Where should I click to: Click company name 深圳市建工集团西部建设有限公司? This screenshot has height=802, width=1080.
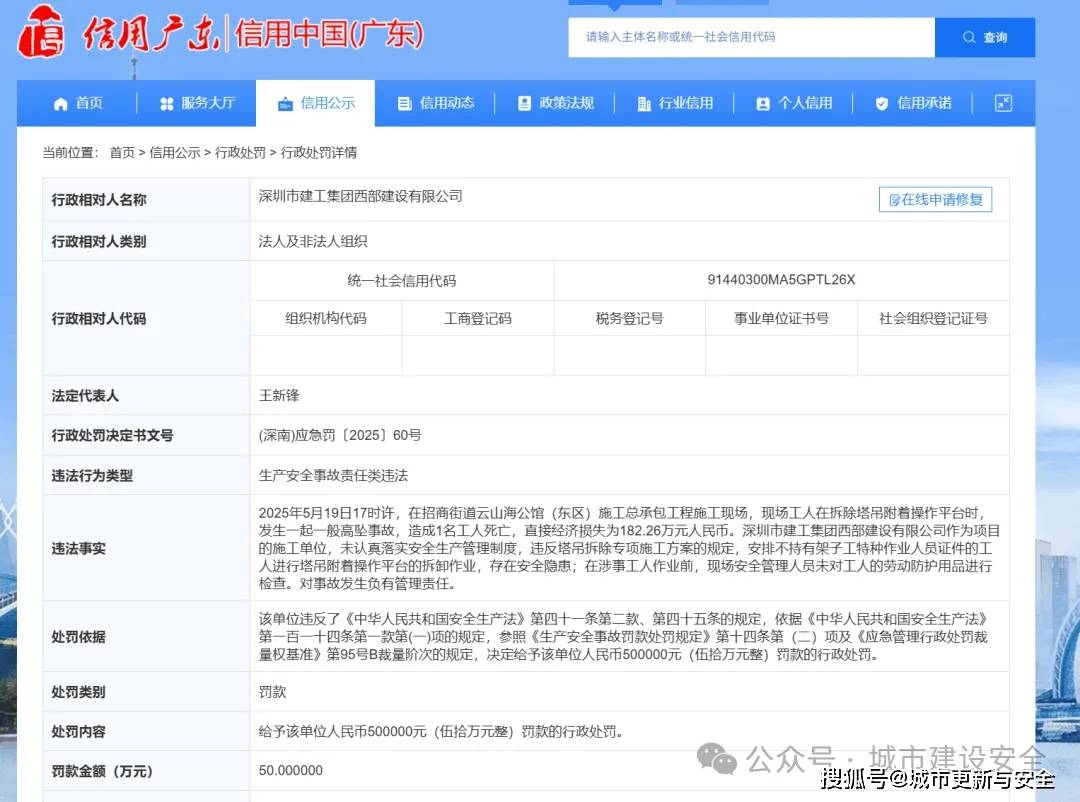(x=360, y=196)
